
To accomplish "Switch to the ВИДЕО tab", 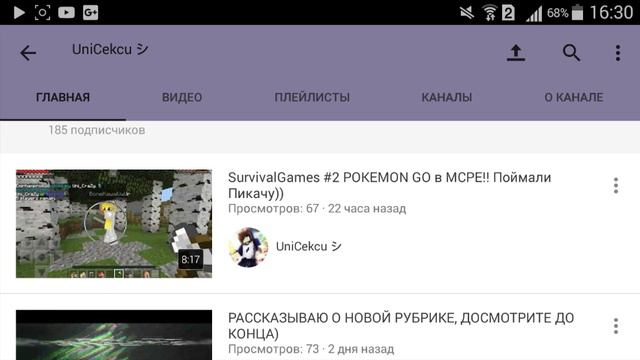I will (182, 97).
